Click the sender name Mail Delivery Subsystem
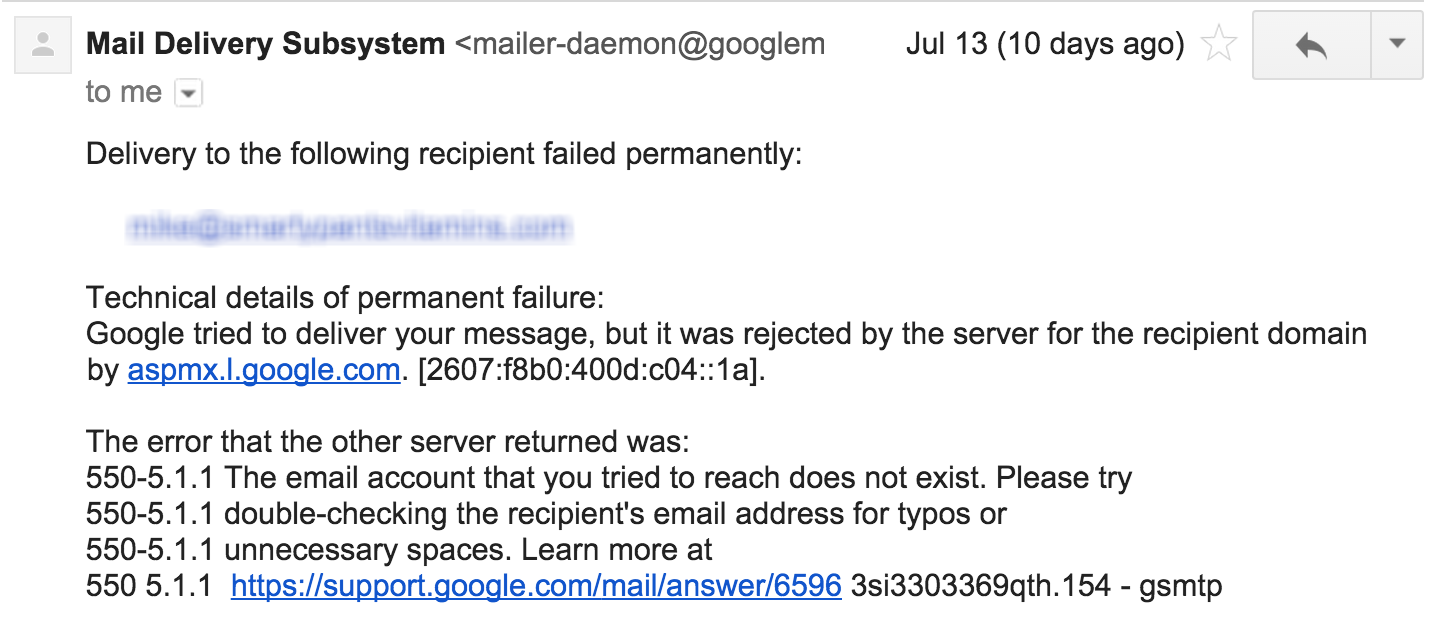1436x618 pixels. coord(265,44)
